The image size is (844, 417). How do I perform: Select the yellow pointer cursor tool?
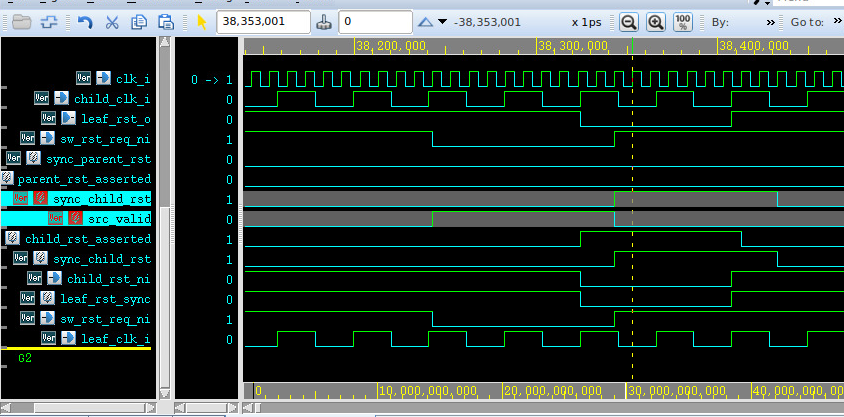[202, 22]
